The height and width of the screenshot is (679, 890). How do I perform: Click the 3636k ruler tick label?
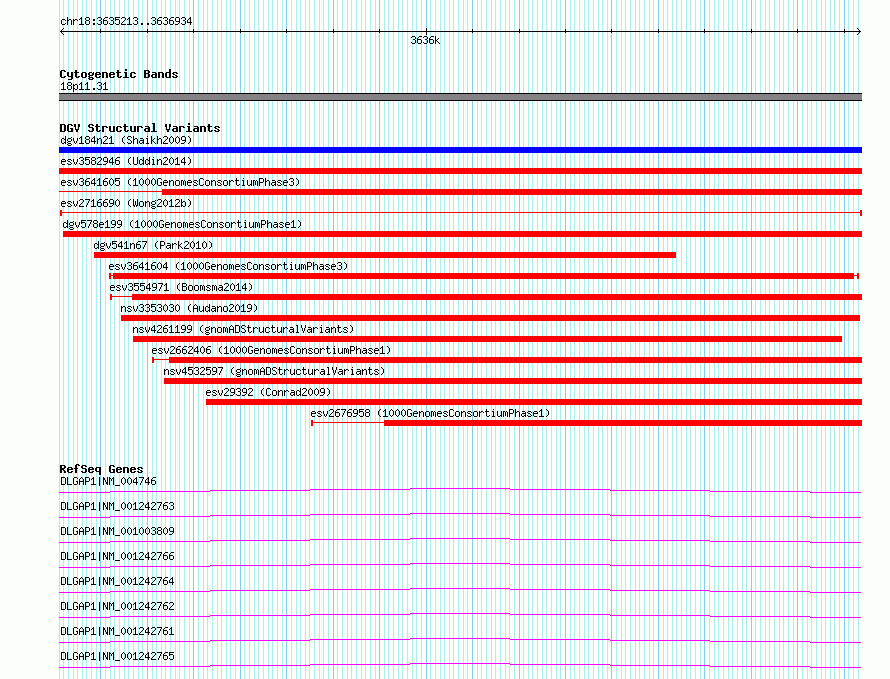click(425, 40)
